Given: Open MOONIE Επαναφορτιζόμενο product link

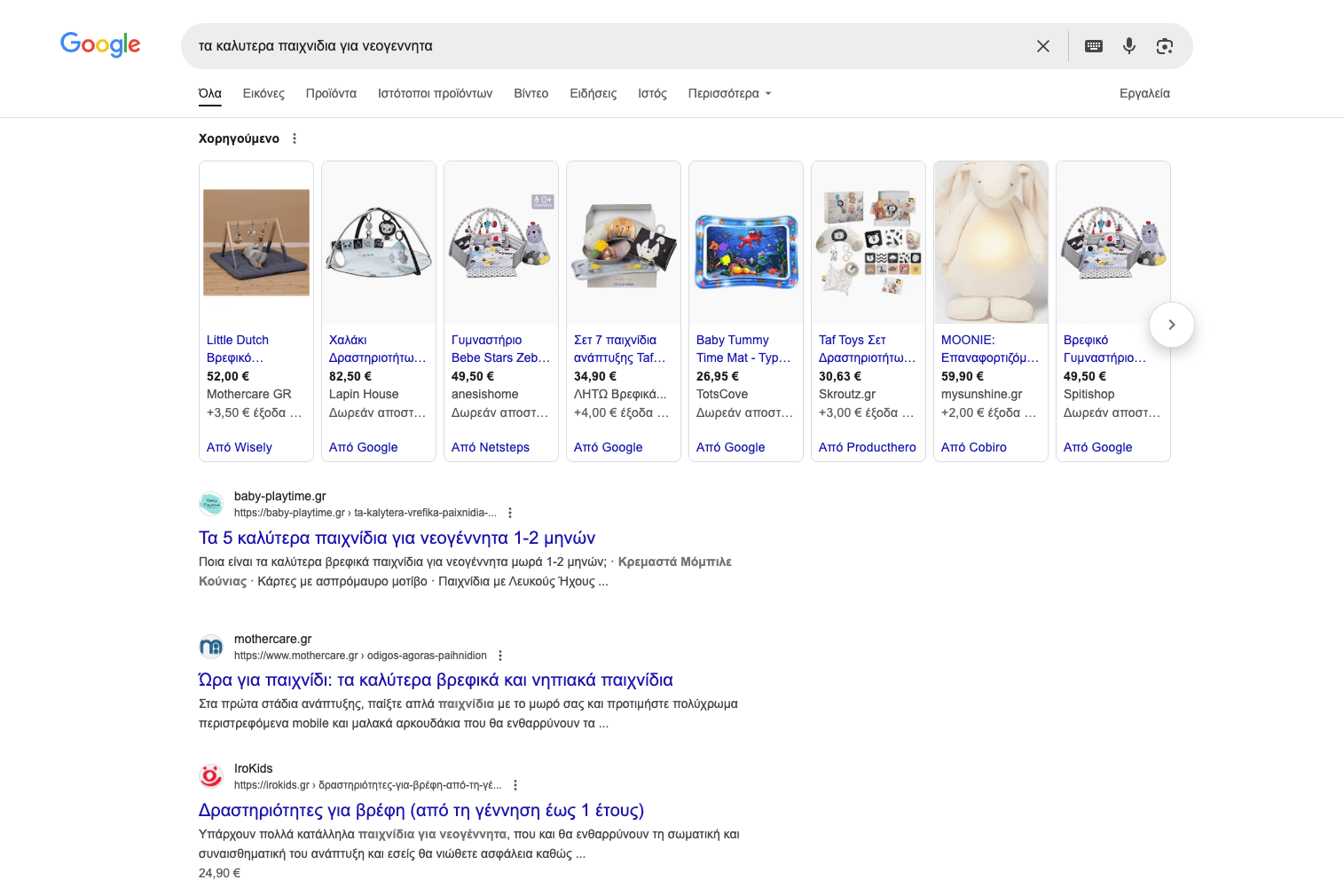Looking at the screenshot, I should point(989,349).
